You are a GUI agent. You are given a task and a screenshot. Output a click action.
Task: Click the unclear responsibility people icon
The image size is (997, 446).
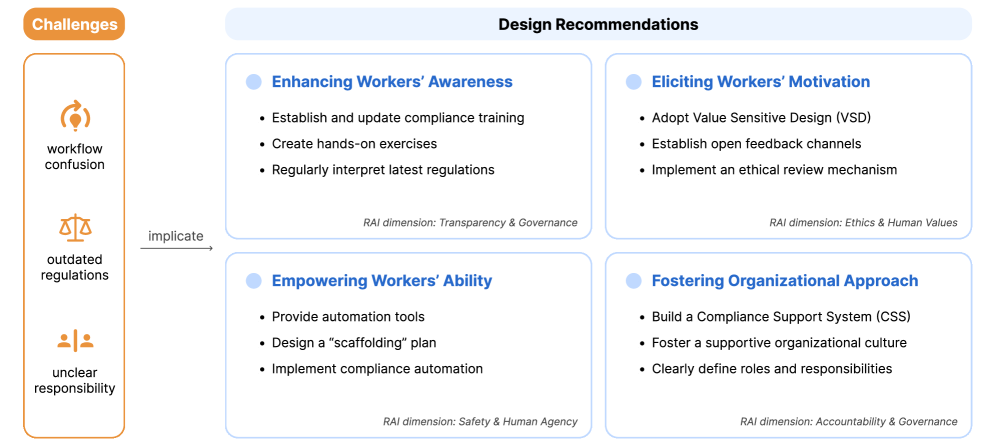[x=74, y=341]
